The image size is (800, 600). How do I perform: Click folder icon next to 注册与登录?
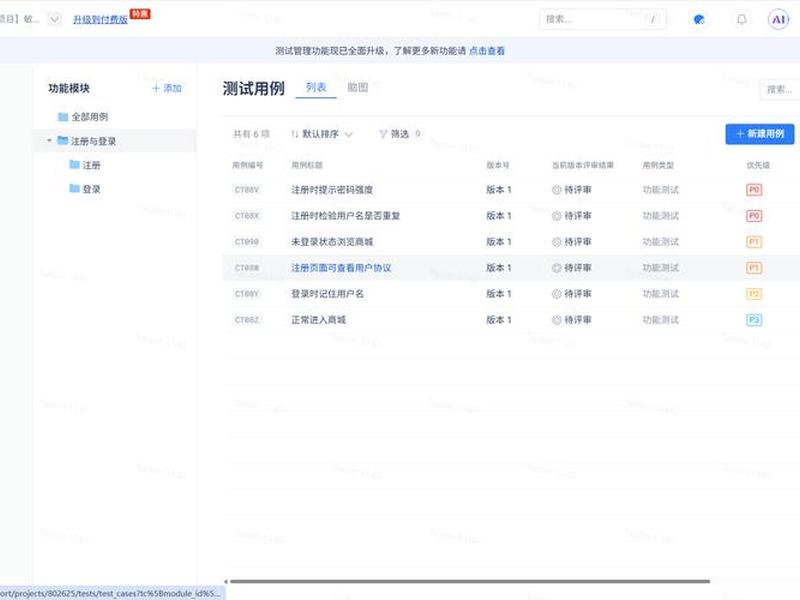pos(63,140)
